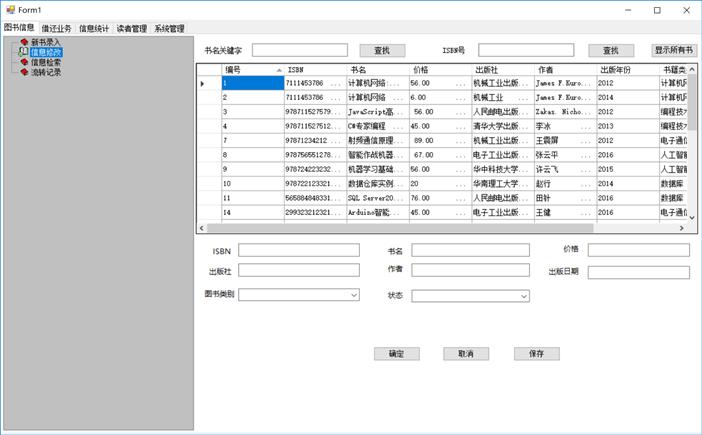
Task: Click the sort arrow in 编号 column header
Action: click(279, 70)
